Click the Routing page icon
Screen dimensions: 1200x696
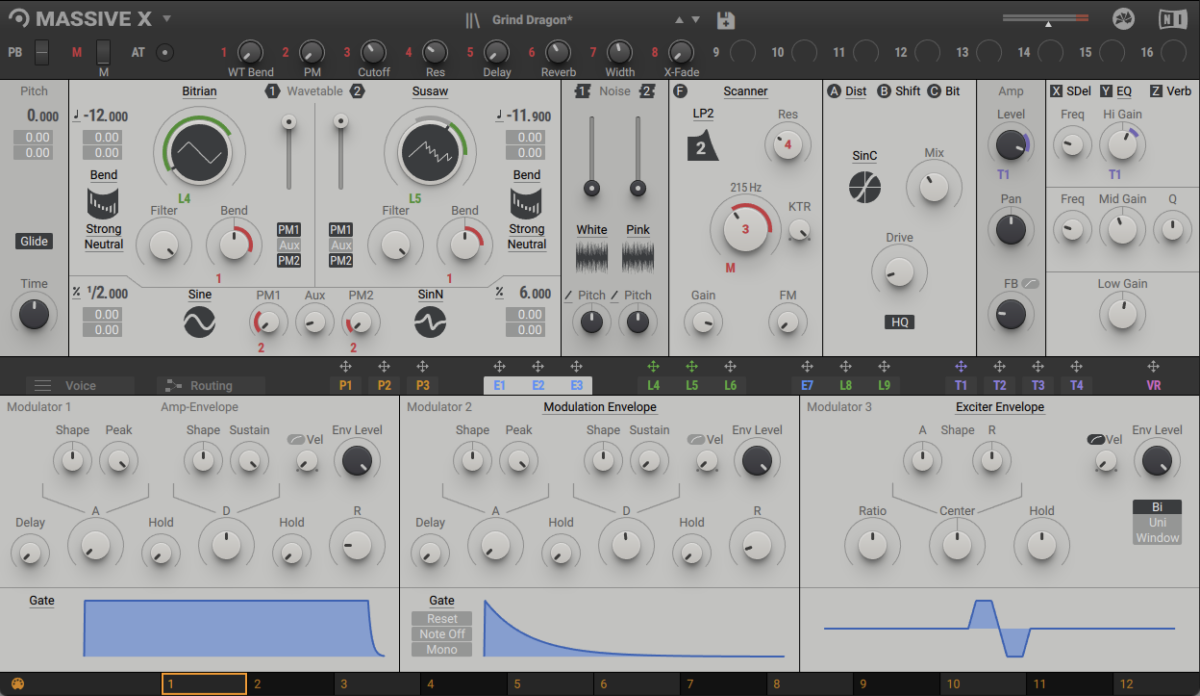[x=174, y=385]
